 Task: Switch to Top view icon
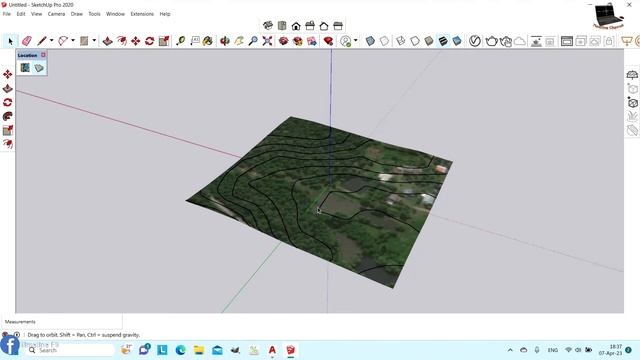click(282, 26)
